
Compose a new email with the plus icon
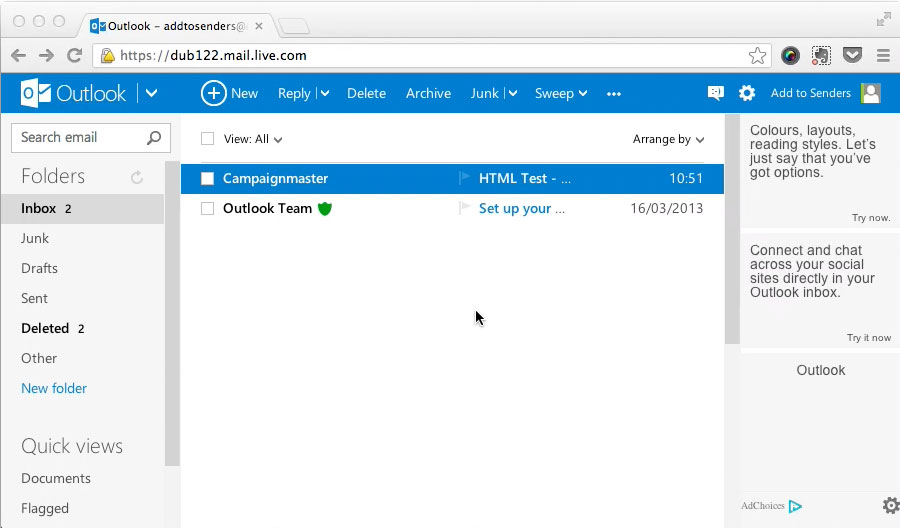tap(214, 93)
